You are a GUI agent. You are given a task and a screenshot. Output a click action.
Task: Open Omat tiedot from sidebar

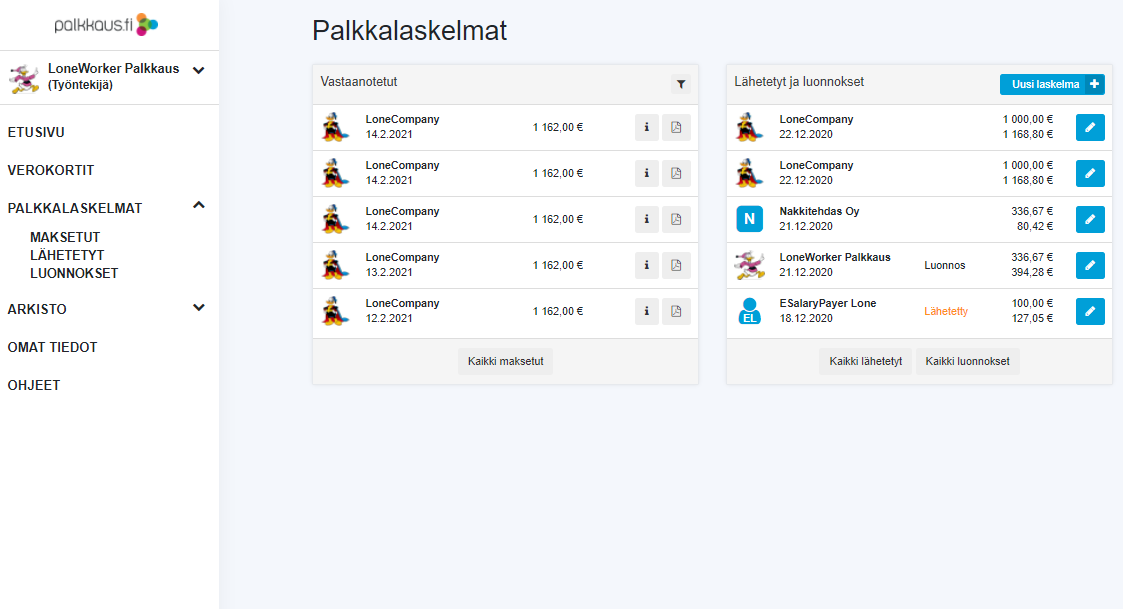coord(52,347)
